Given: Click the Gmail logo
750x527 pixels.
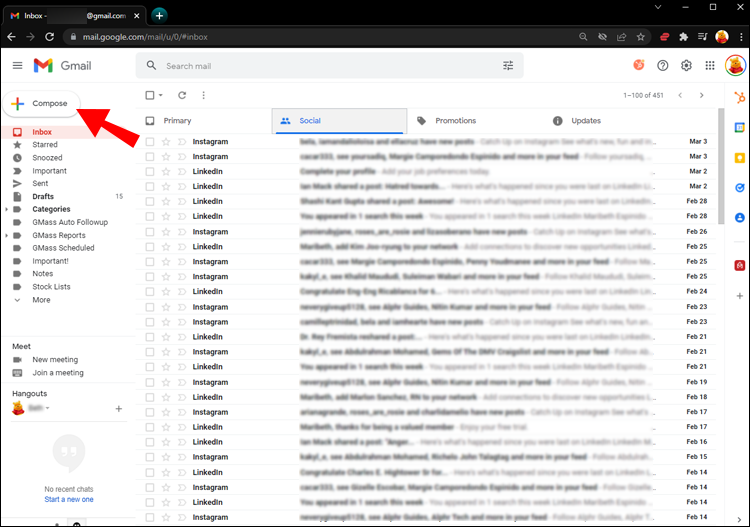Looking at the screenshot, I should coord(62,66).
